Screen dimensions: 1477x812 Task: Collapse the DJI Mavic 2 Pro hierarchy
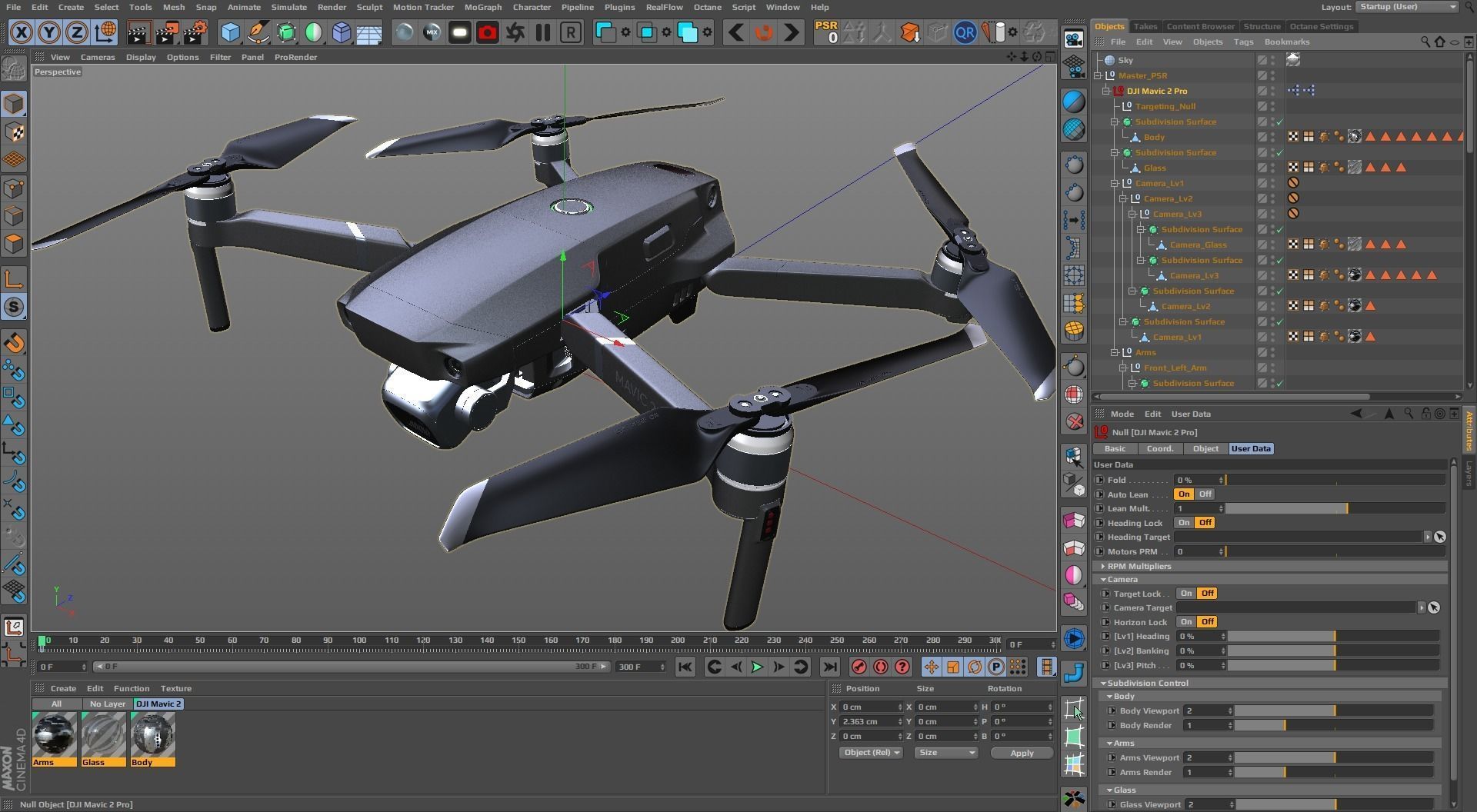pos(1106,91)
